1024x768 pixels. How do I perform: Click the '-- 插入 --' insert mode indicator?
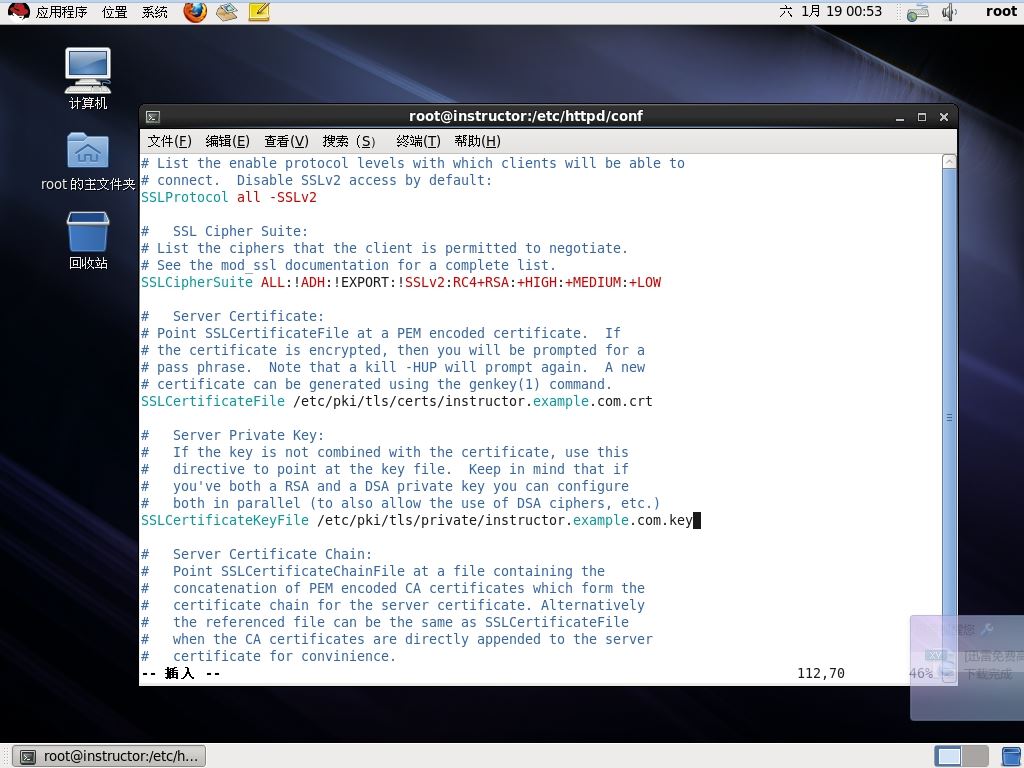click(181, 673)
